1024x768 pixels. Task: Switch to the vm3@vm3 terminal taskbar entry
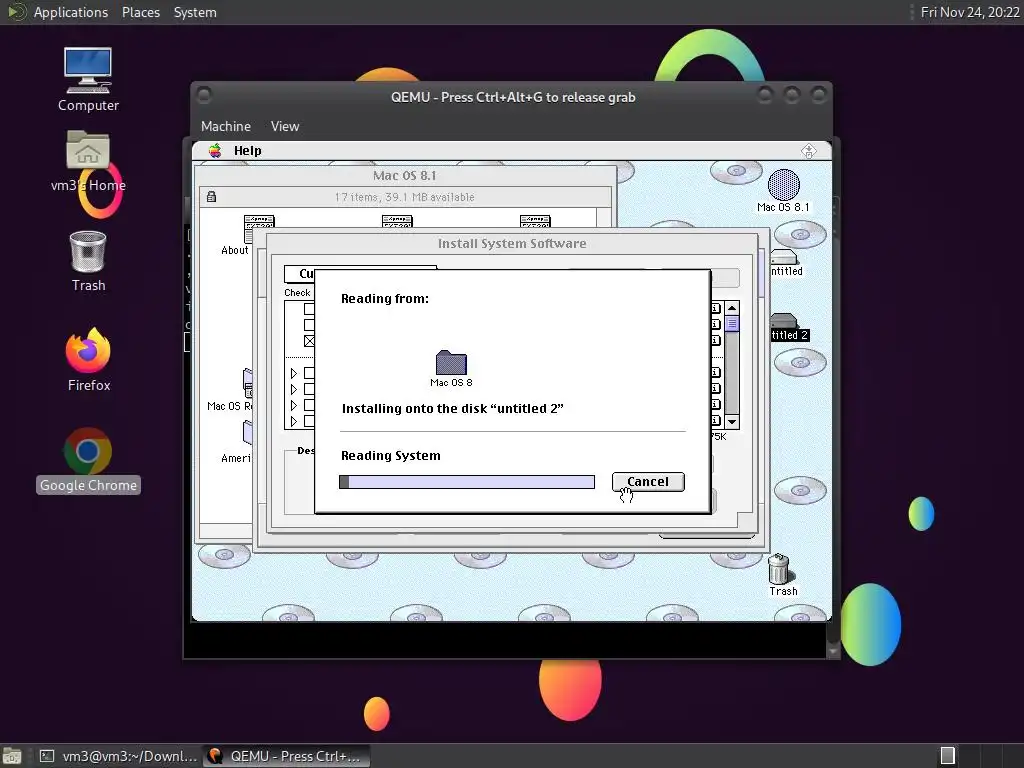tap(118, 756)
